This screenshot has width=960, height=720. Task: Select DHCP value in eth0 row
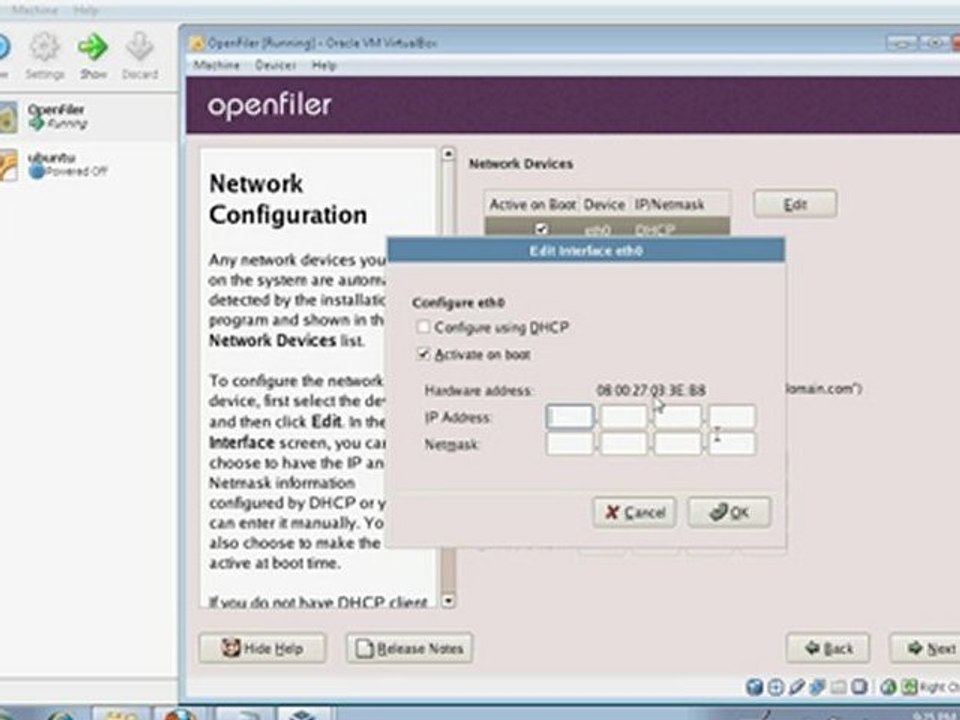tap(655, 230)
